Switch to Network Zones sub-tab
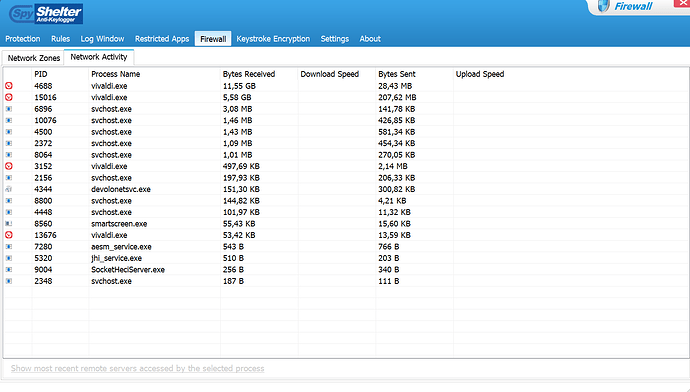The width and height of the screenshot is (690, 392). [33, 58]
